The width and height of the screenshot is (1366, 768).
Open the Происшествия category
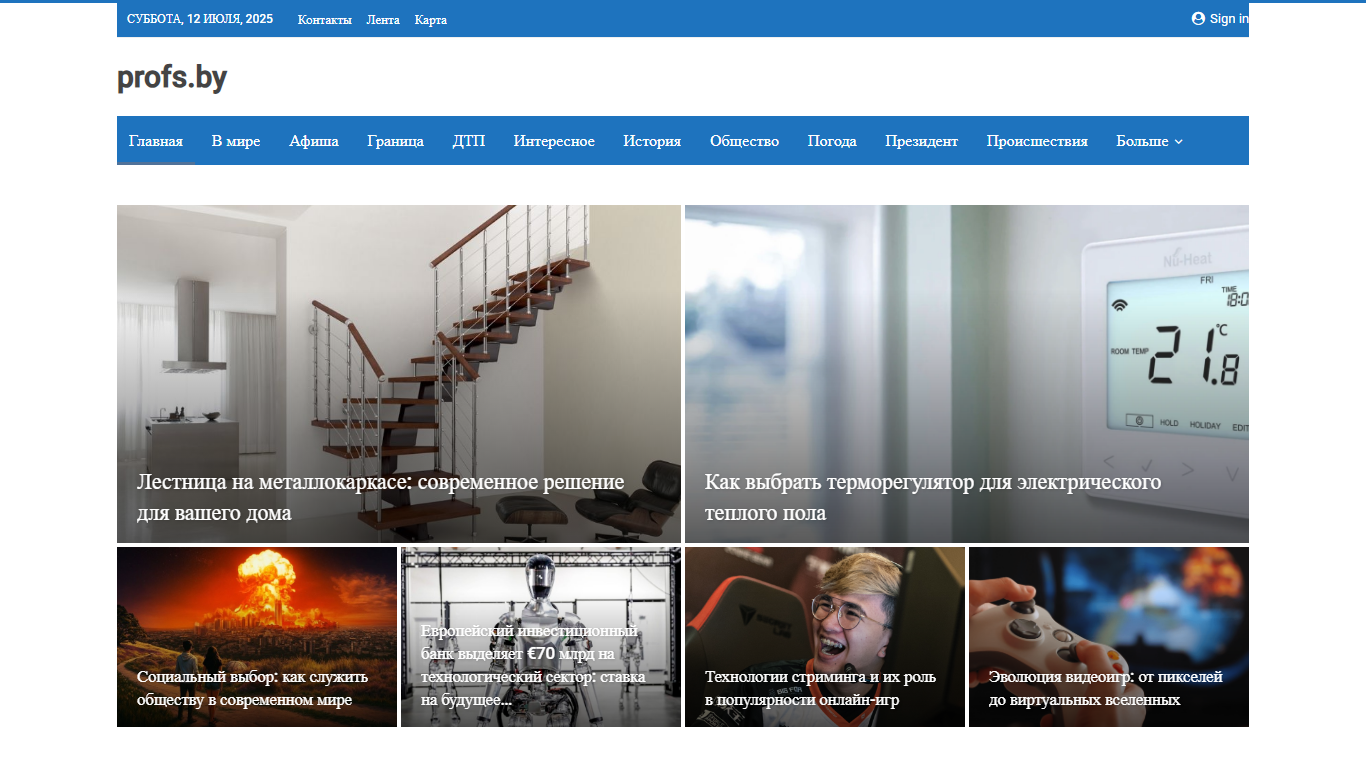click(x=1037, y=141)
